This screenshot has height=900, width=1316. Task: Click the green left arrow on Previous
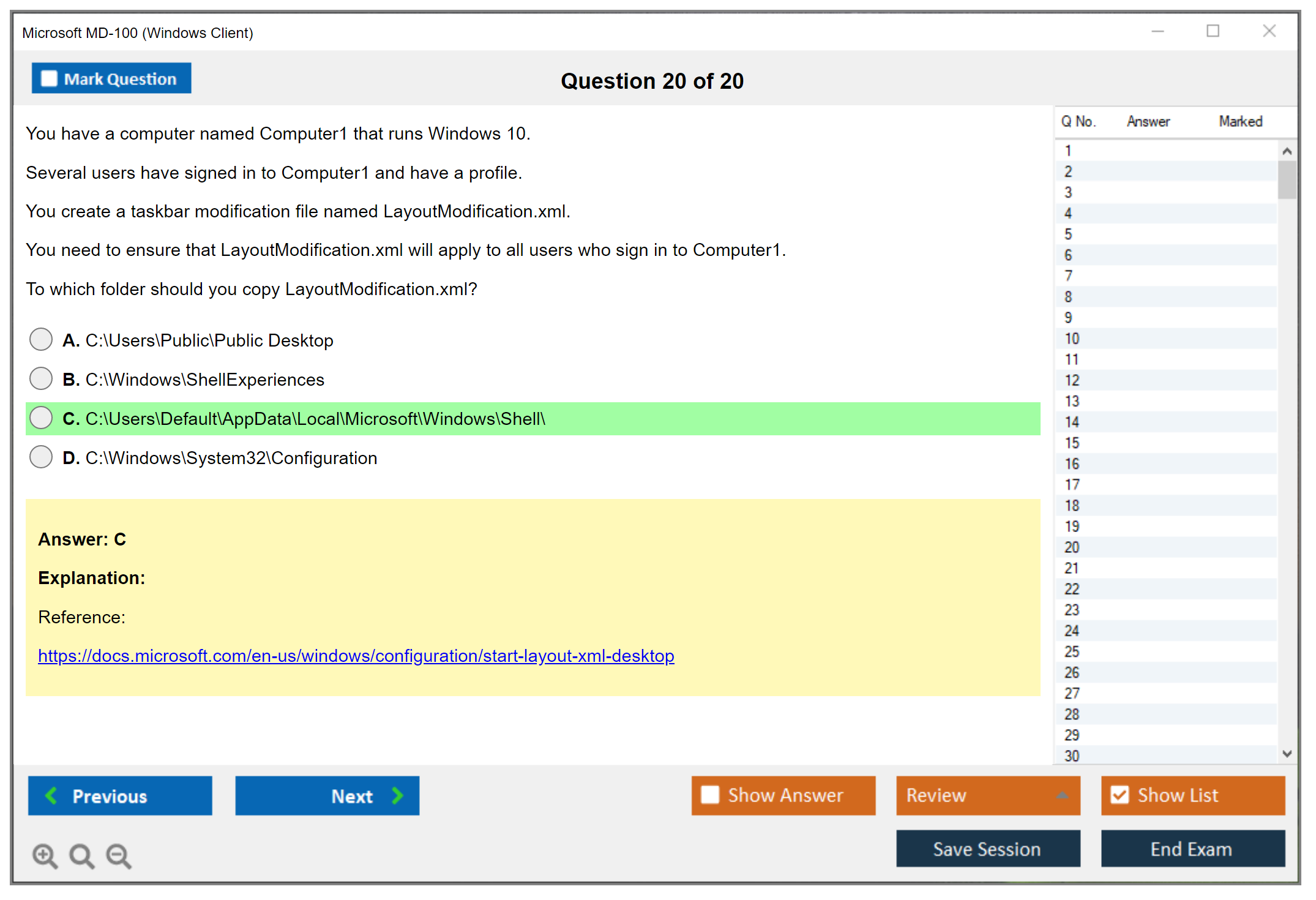pos(51,795)
